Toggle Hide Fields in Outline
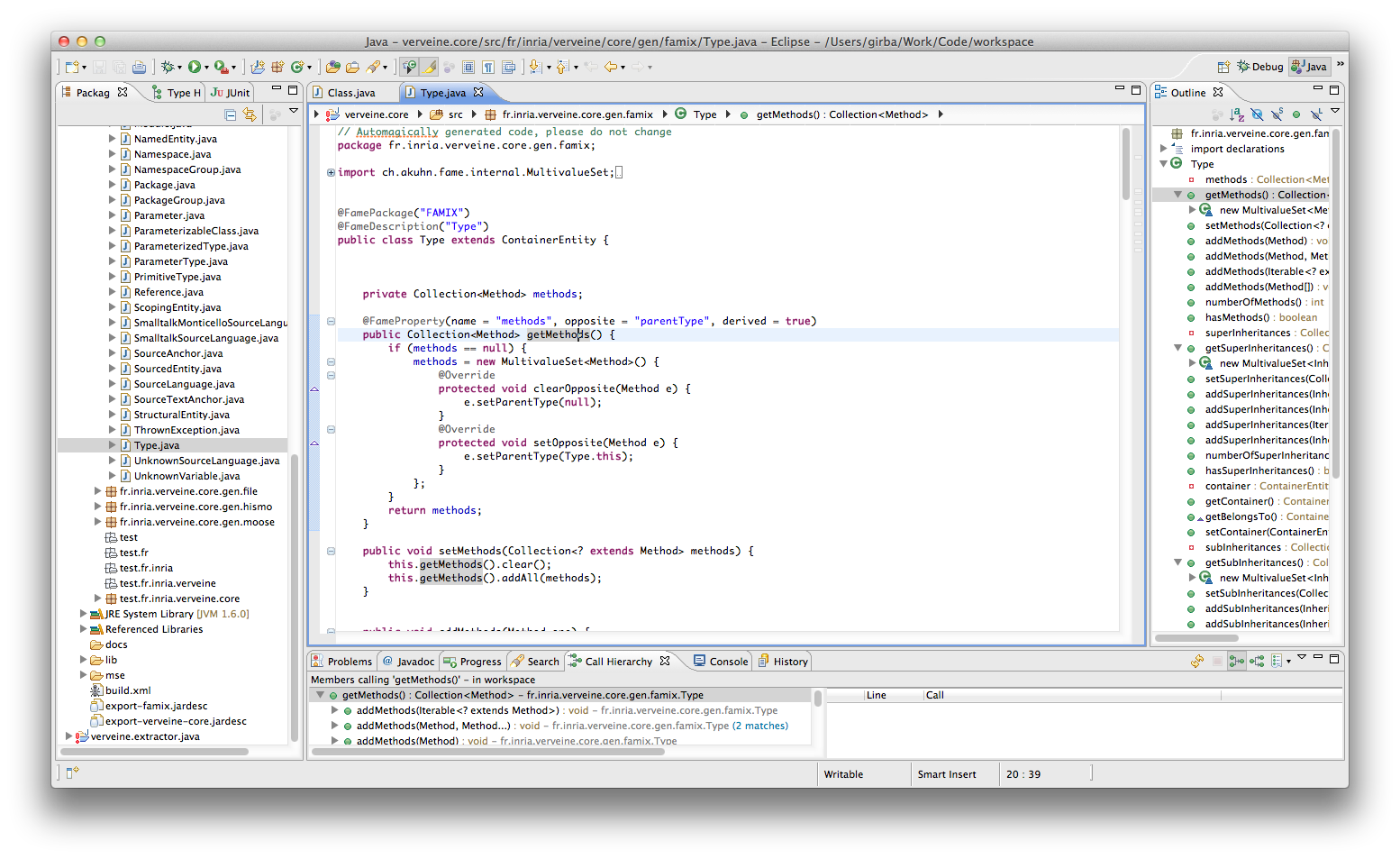This screenshot has width=1400, height=859. click(x=1257, y=114)
